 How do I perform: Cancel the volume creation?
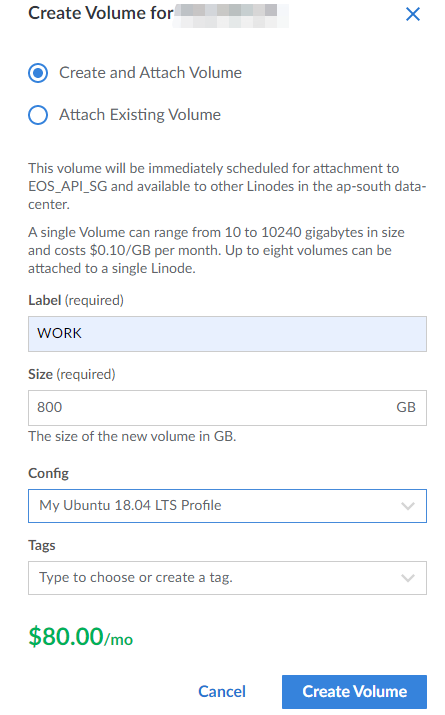[x=222, y=692]
